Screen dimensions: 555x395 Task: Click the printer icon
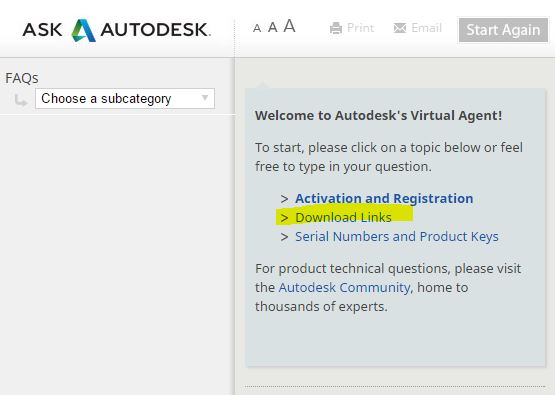click(336, 28)
